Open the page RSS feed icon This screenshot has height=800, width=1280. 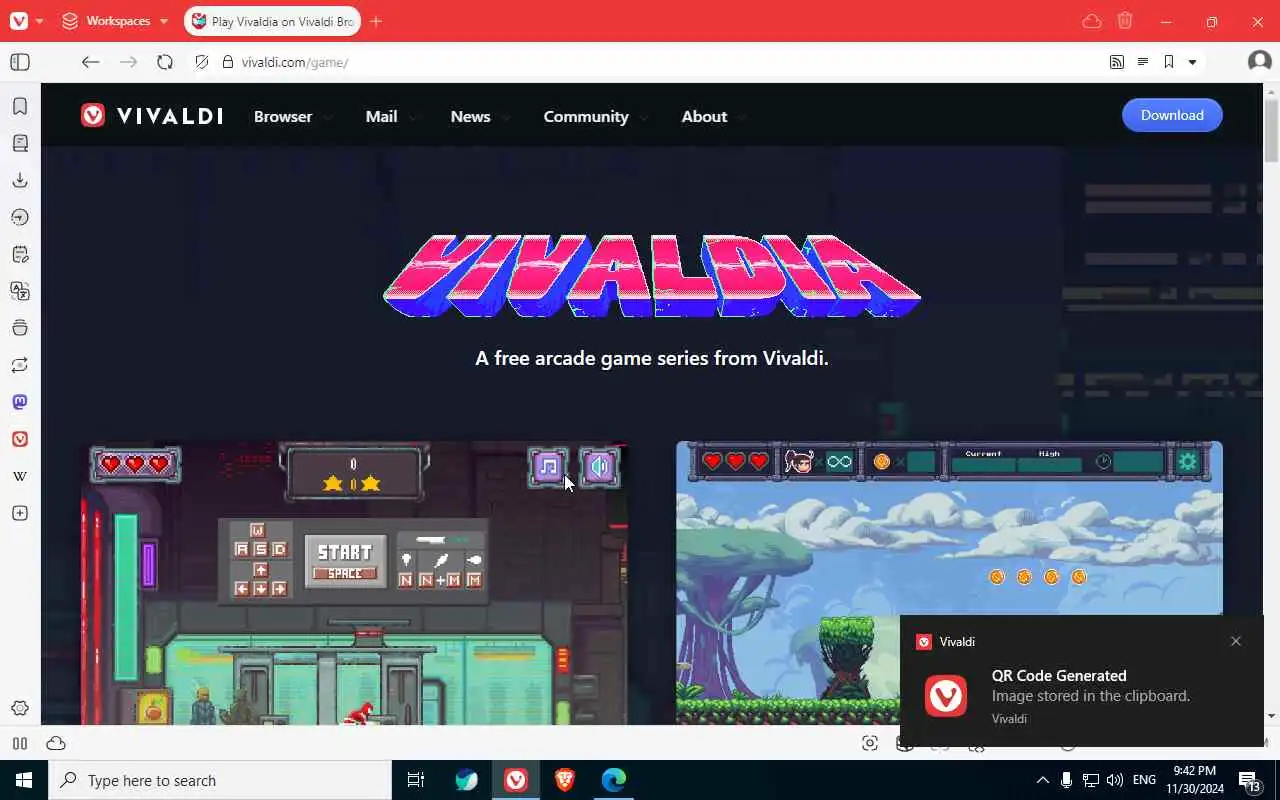coord(1117,62)
